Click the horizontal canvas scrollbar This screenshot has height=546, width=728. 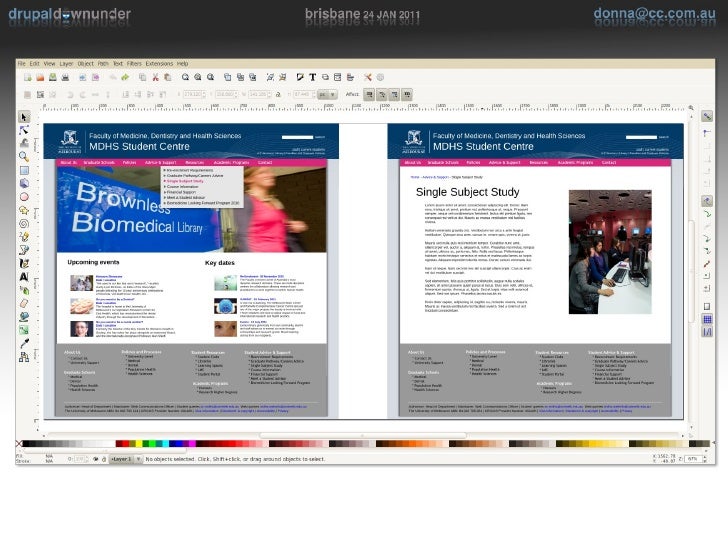[364, 436]
